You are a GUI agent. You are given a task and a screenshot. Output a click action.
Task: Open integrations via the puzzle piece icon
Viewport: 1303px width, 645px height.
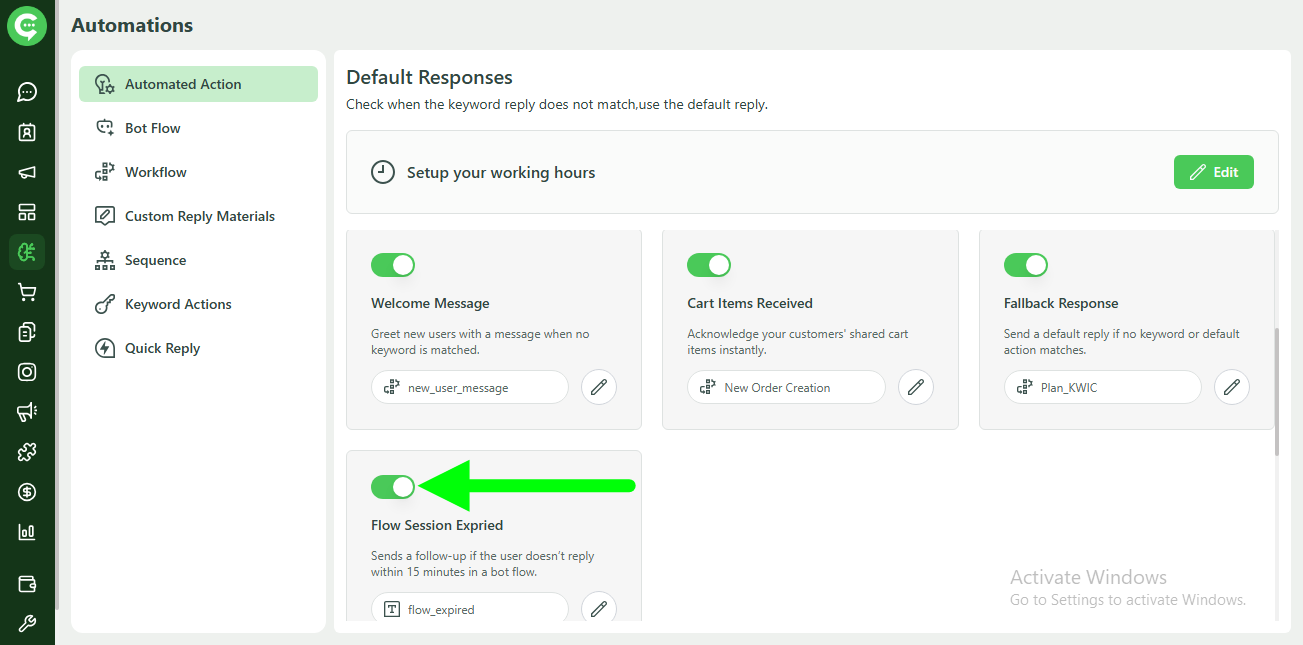point(27,452)
